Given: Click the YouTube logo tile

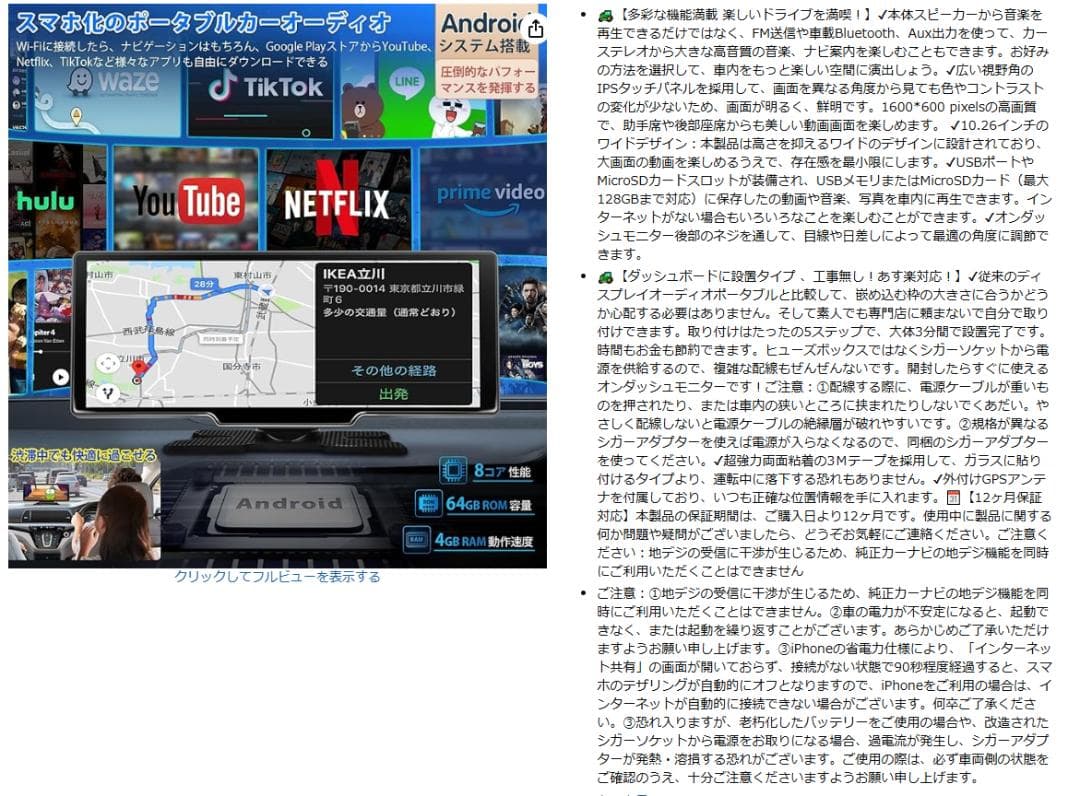Looking at the screenshot, I should click(x=187, y=202).
